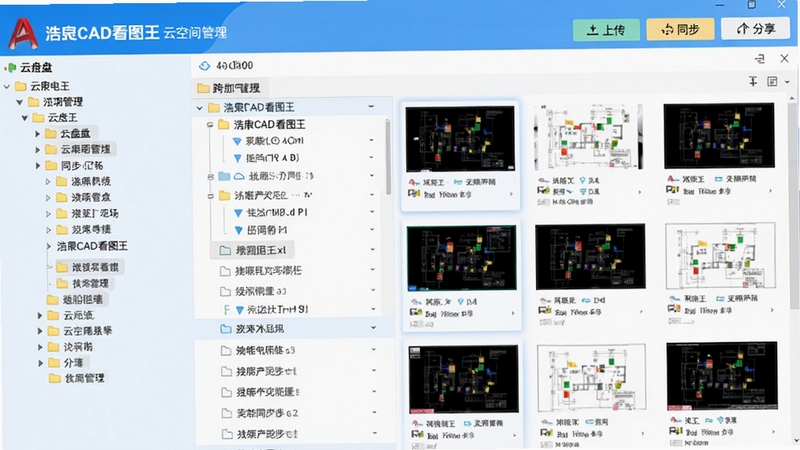The image size is (800, 450).
Task: Click the list view mode icon above the thumbnails
Action: (772, 82)
